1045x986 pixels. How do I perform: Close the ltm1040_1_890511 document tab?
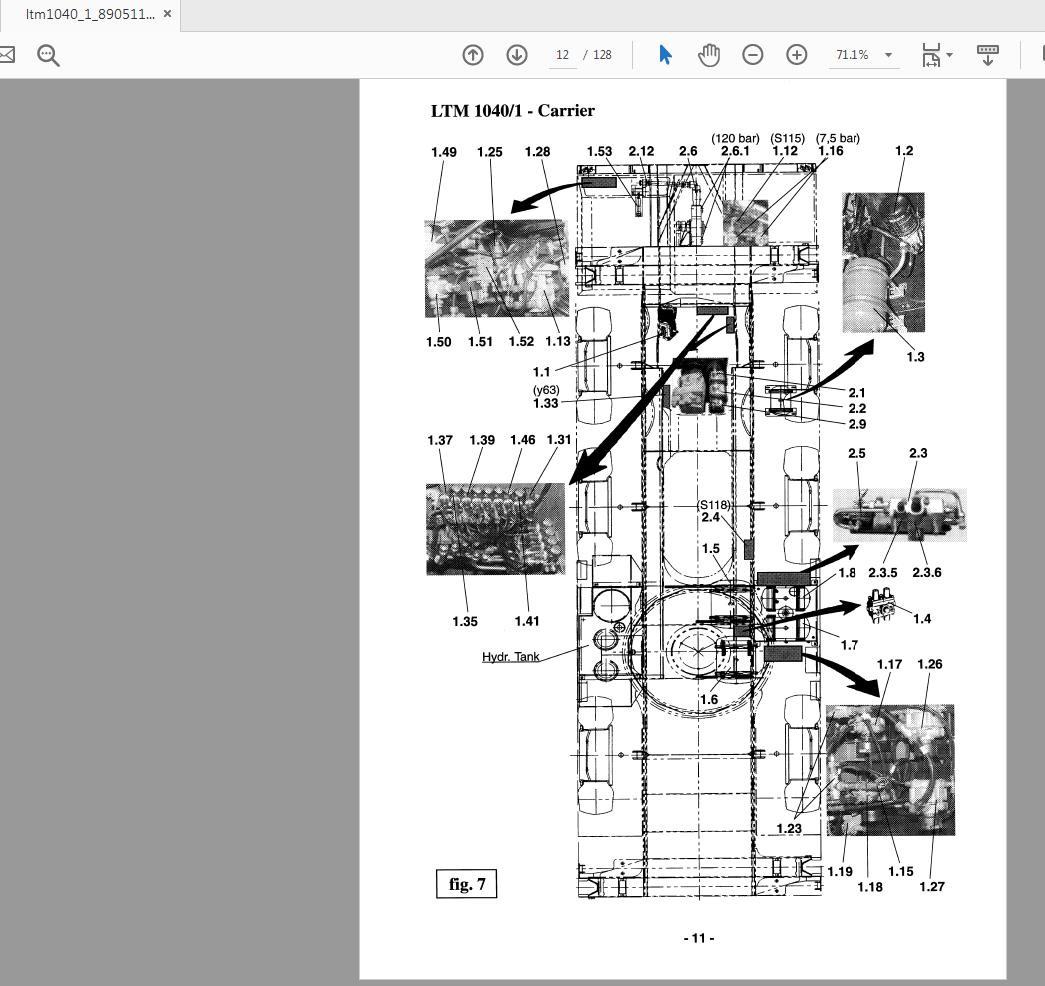(x=167, y=13)
